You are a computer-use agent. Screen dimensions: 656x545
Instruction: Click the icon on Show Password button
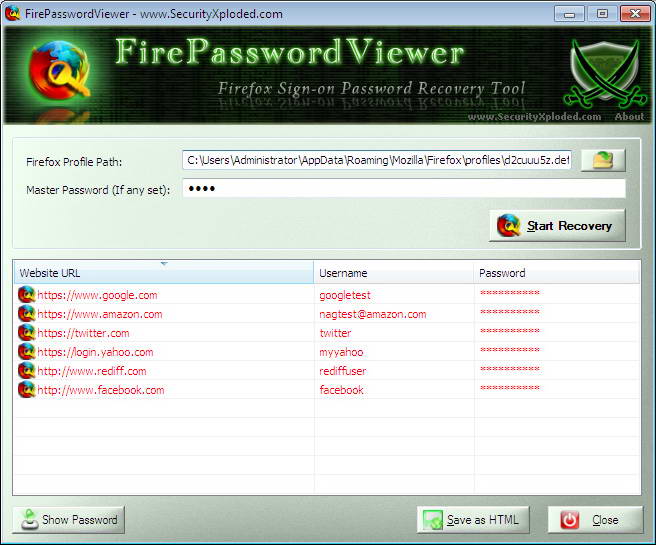[x=29, y=519]
